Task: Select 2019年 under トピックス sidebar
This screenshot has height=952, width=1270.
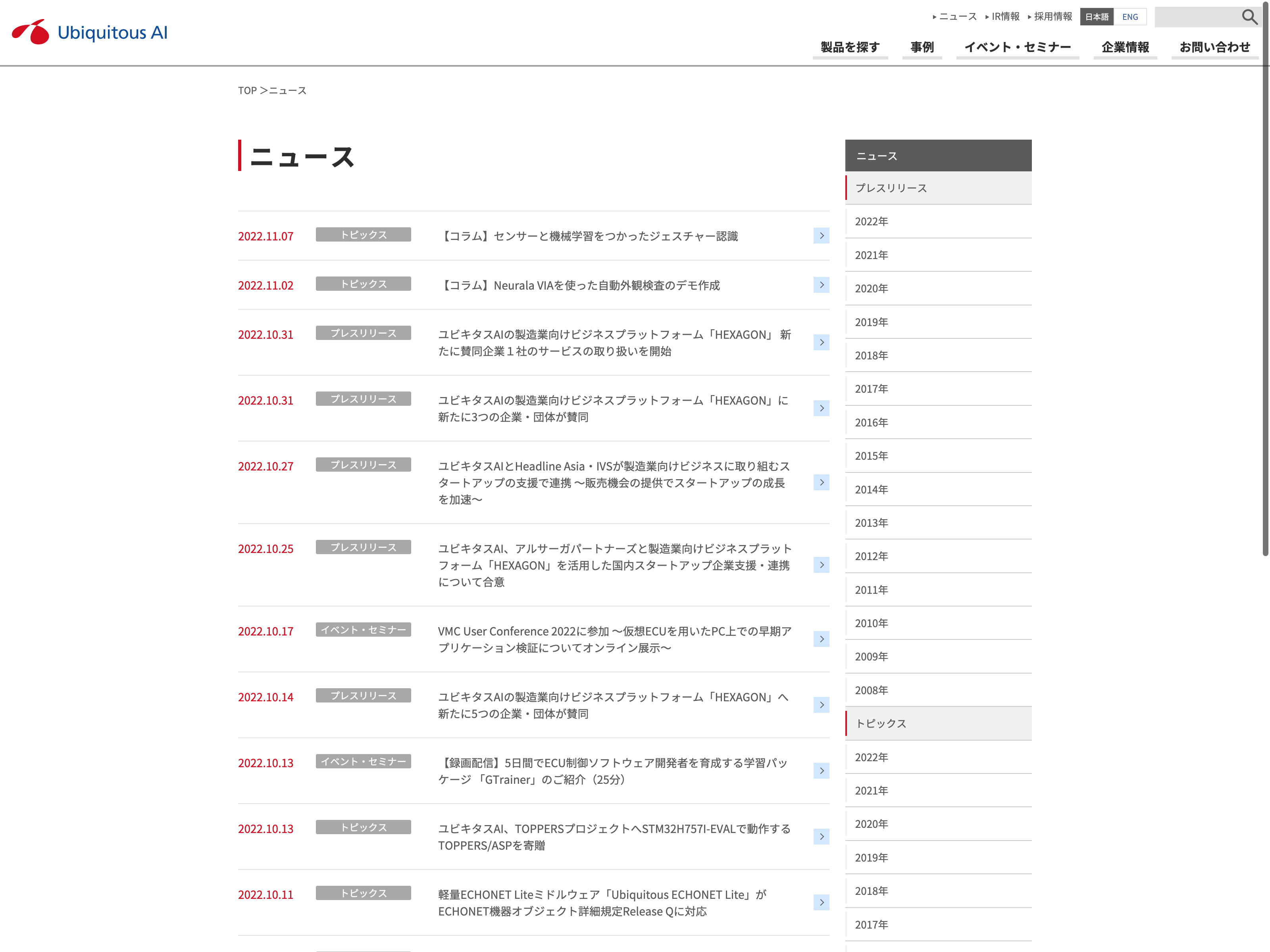Action: pyautogui.click(x=871, y=857)
